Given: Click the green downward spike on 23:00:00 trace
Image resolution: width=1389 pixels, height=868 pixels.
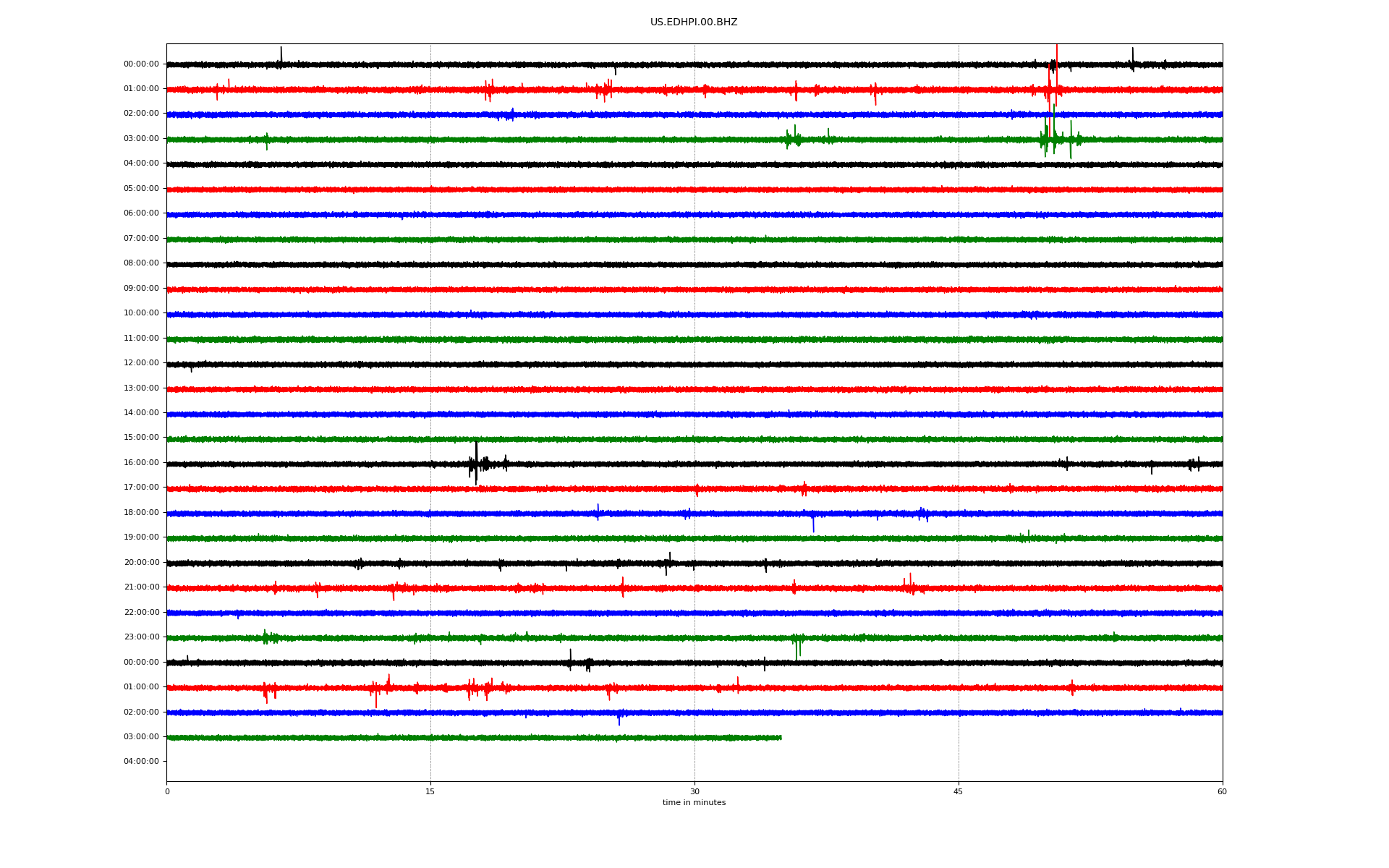Looking at the screenshot, I should pos(797,651).
